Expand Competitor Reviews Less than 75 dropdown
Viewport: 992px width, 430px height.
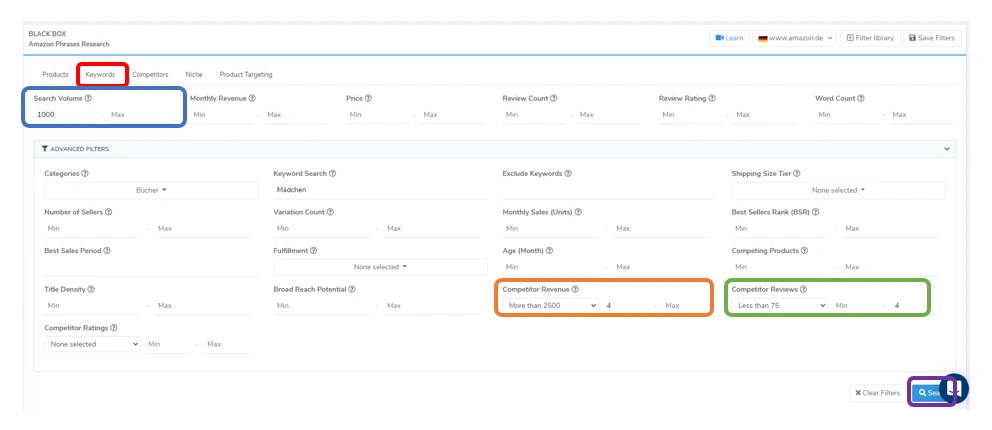779,305
